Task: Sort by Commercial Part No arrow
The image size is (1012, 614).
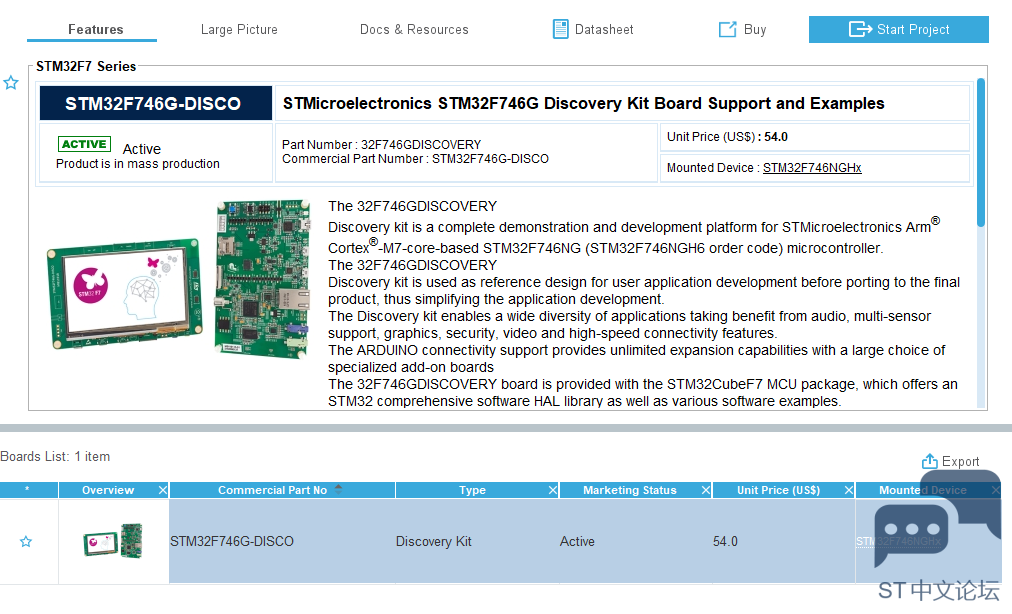Action: (x=338, y=489)
